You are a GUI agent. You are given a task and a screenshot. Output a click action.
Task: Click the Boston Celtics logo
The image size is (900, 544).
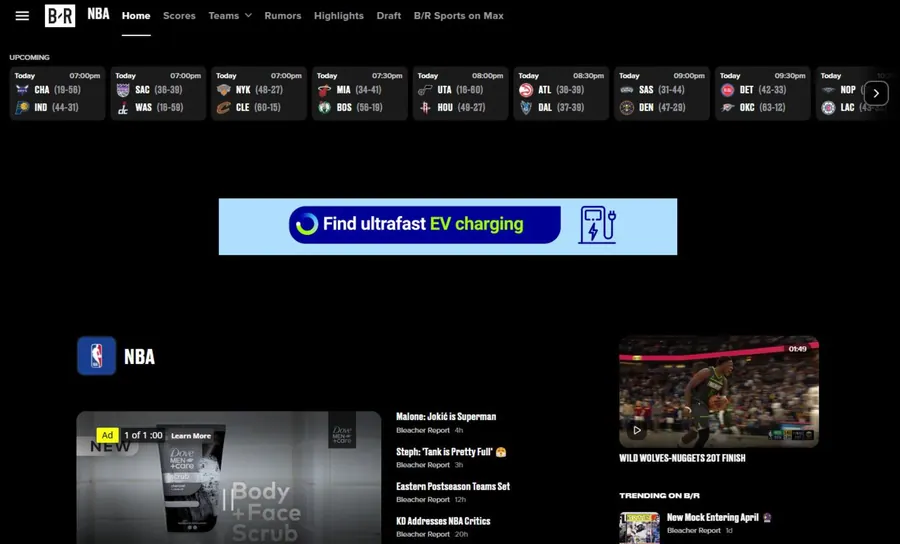(324, 107)
